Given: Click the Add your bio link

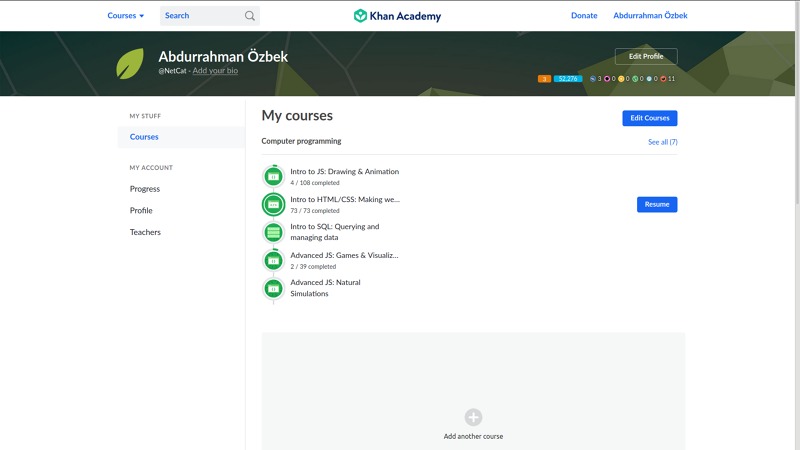Looking at the screenshot, I should point(215,71).
